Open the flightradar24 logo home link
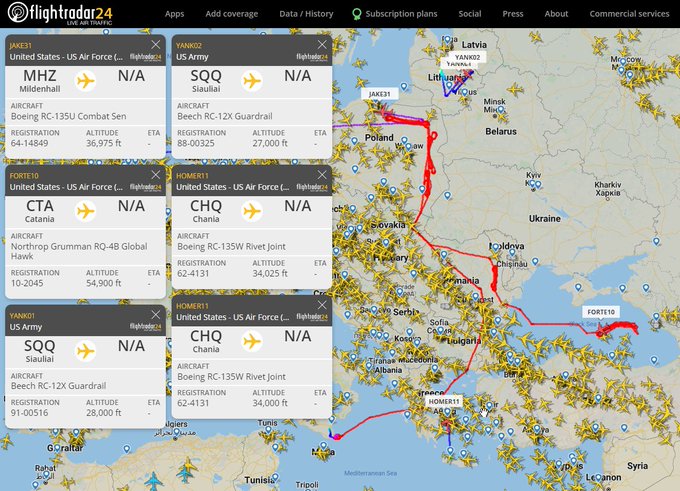 point(61,13)
